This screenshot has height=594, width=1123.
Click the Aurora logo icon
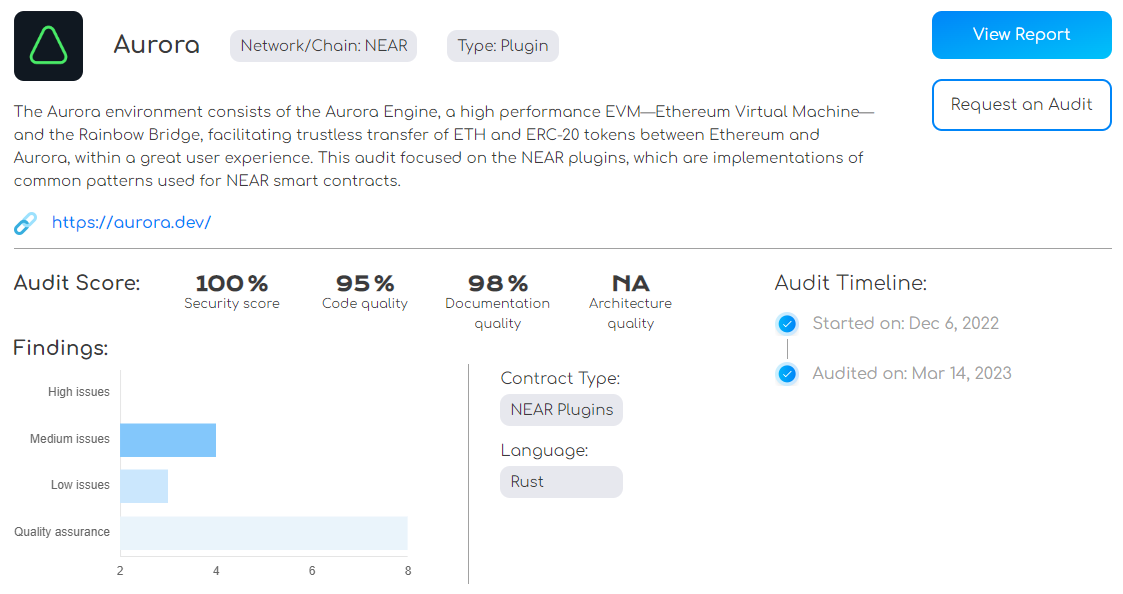point(48,46)
